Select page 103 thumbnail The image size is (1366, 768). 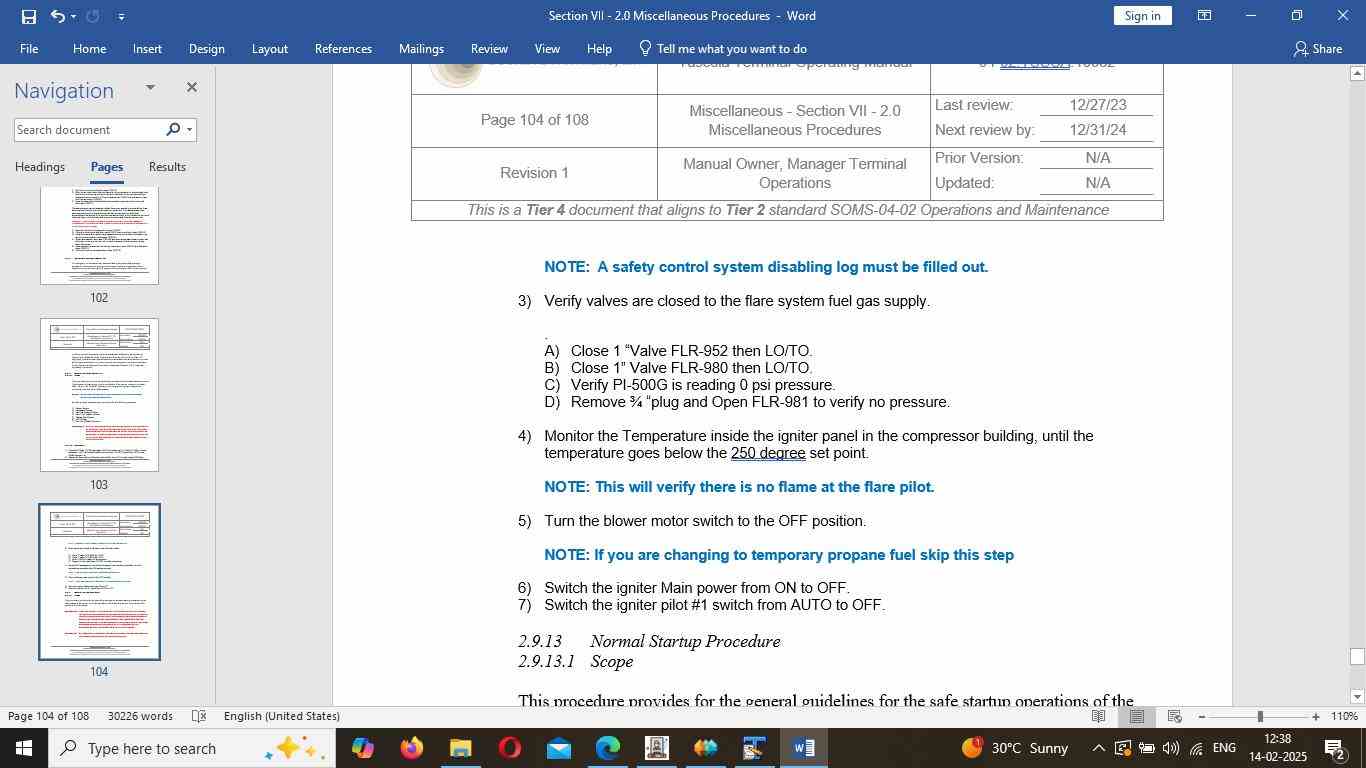pyautogui.click(x=99, y=395)
